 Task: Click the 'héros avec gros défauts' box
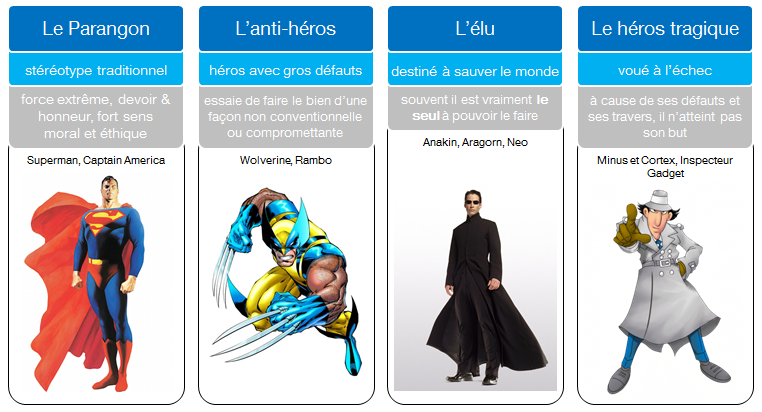tap(286, 69)
